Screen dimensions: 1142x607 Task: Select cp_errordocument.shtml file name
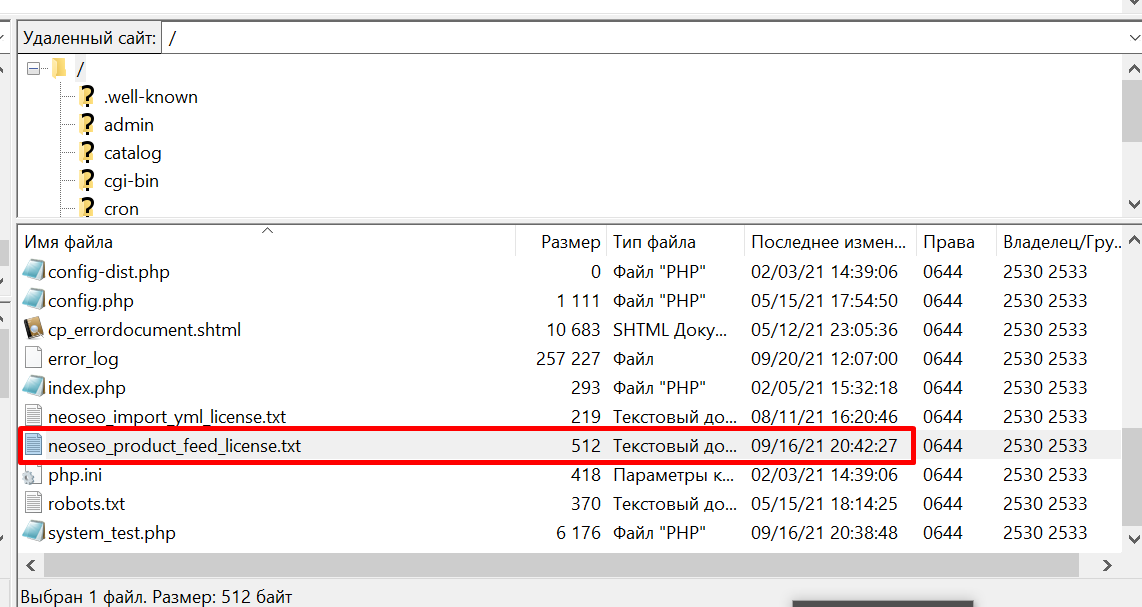144,330
